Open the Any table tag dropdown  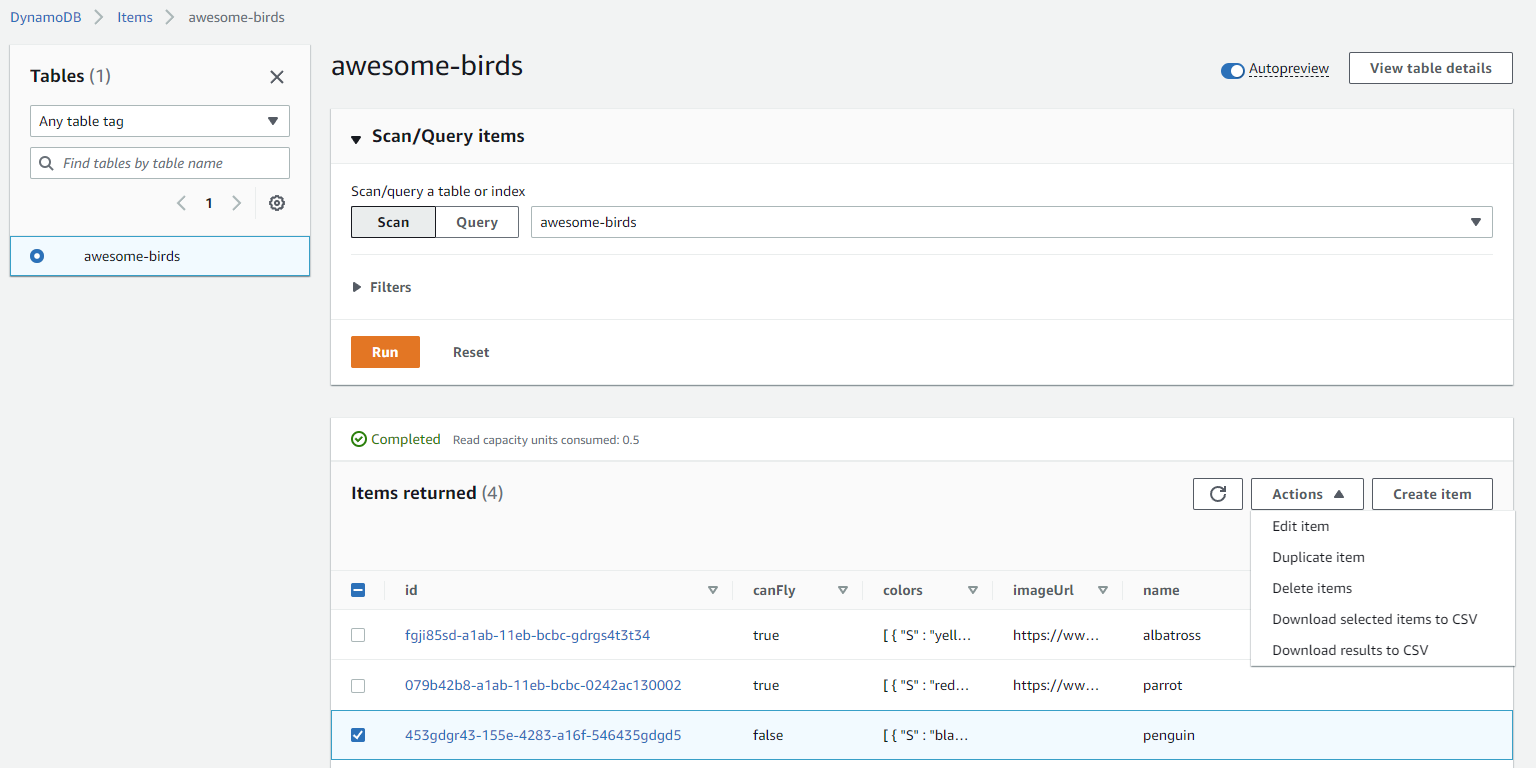160,121
